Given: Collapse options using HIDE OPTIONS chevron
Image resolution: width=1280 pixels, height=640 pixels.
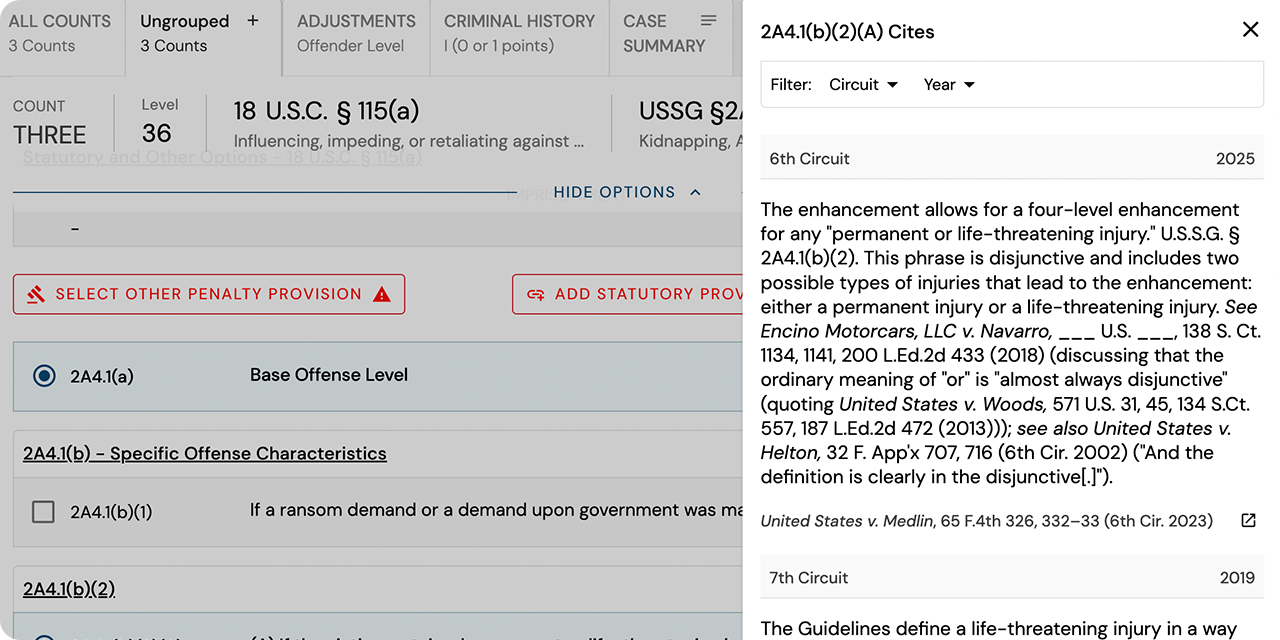Looking at the screenshot, I should (696, 192).
